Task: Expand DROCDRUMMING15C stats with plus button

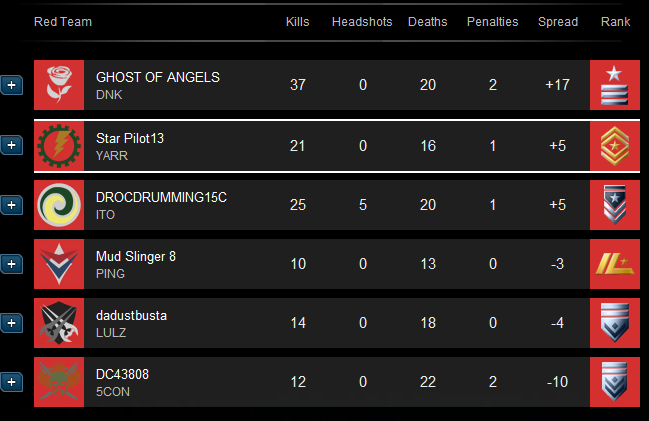Action: pos(11,205)
